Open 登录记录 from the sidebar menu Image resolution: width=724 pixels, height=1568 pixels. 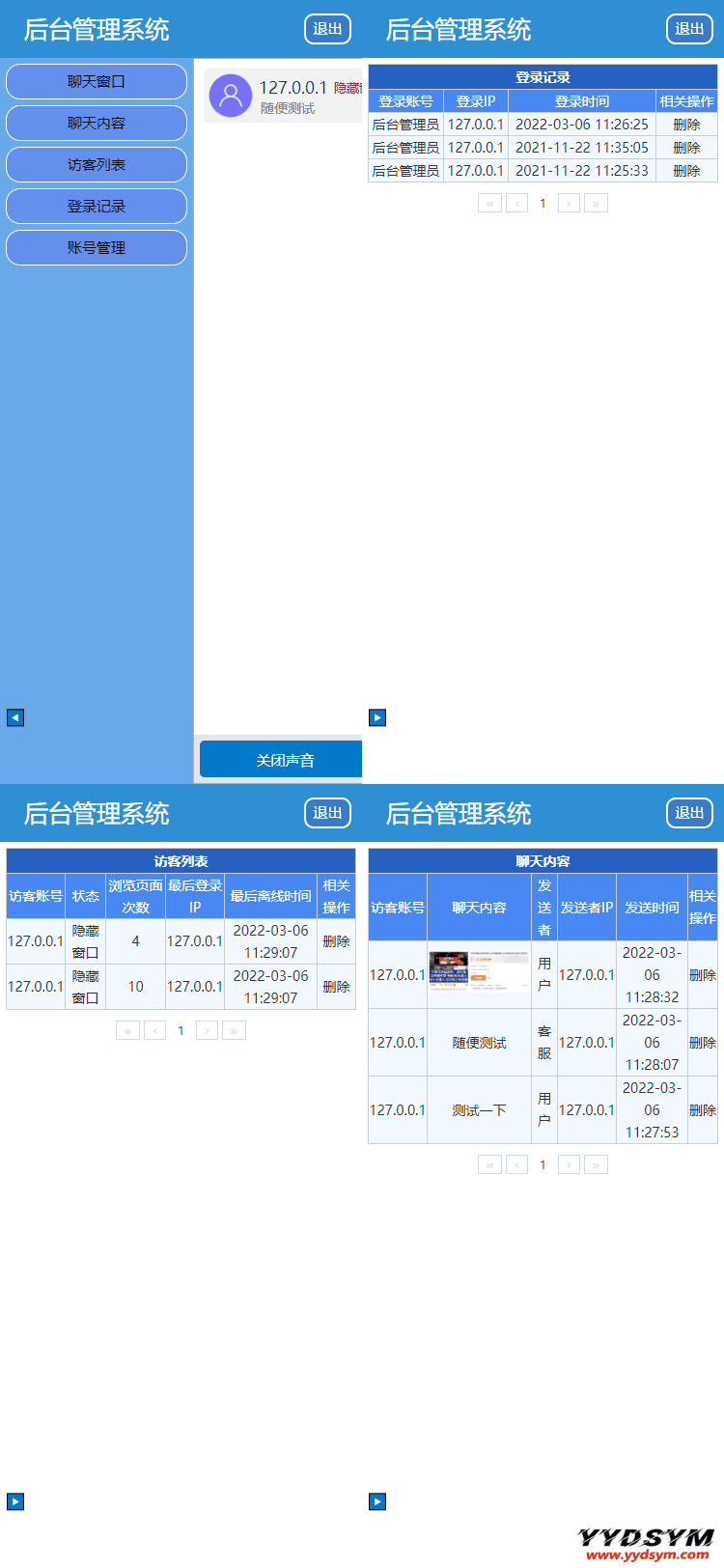(x=97, y=206)
